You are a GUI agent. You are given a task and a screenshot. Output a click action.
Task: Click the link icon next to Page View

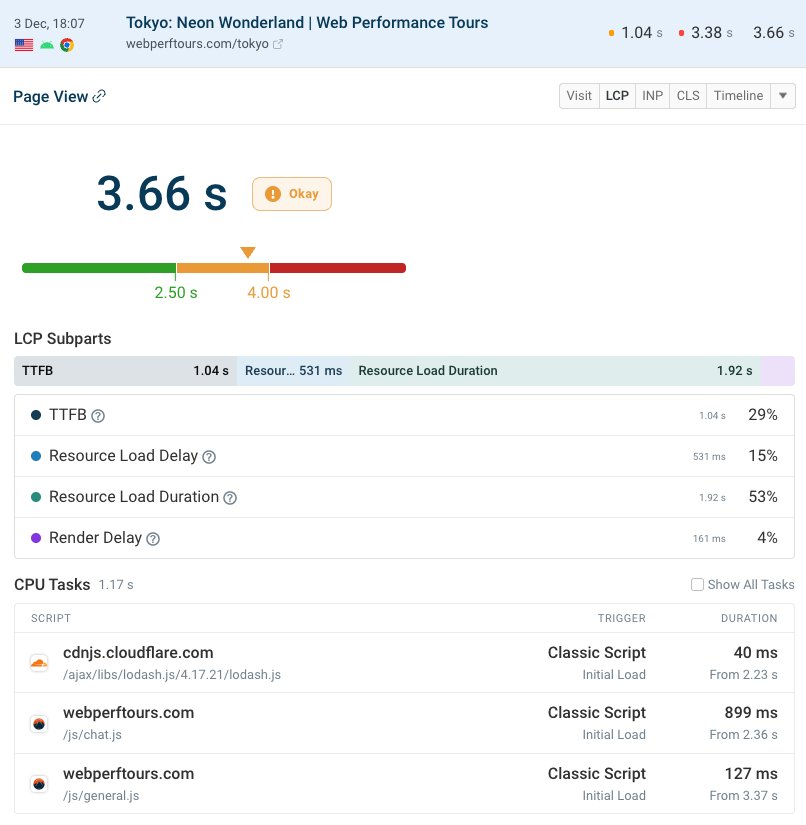(x=98, y=95)
